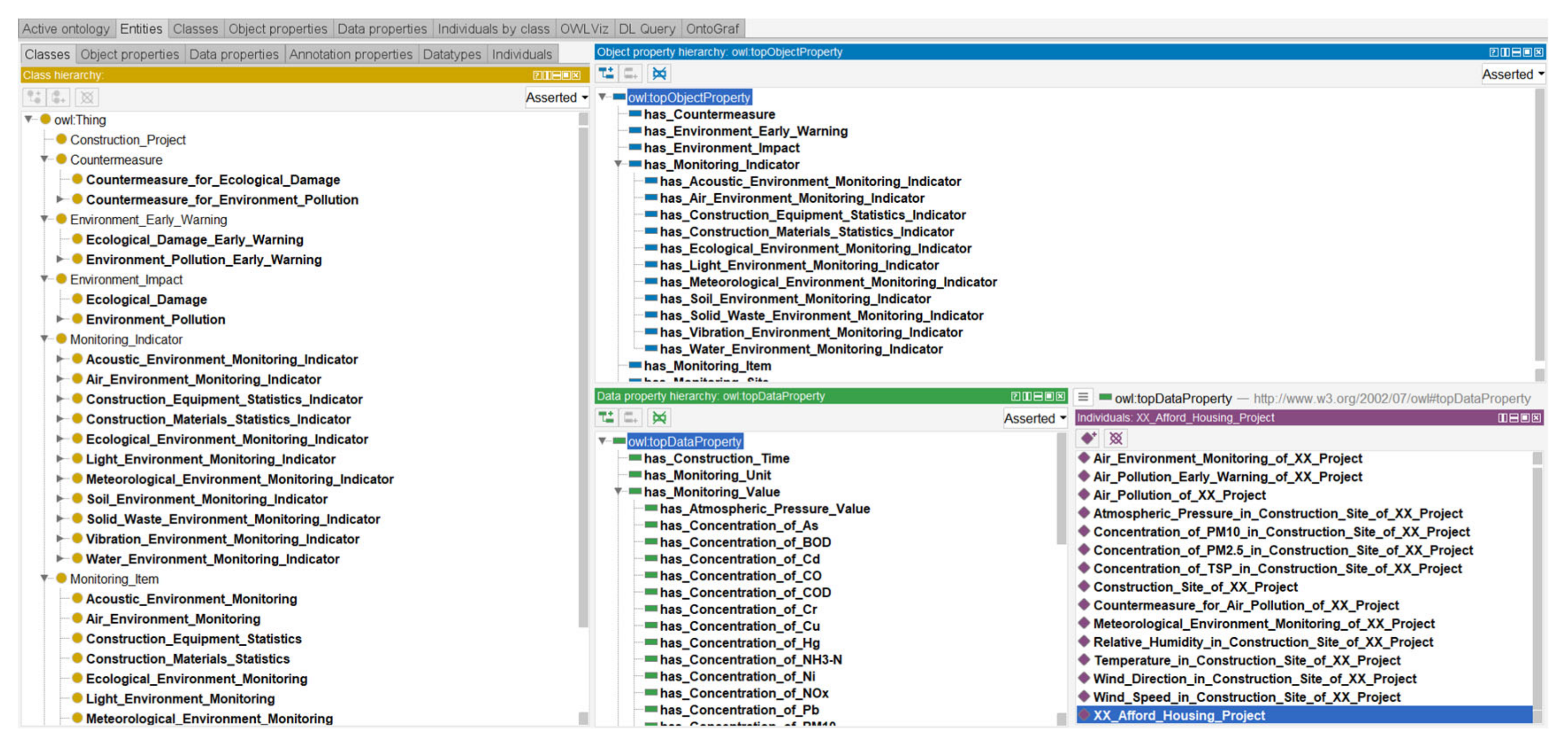
Task: Open menu icon beside owl:topDataProperty header
Action: click(1083, 397)
